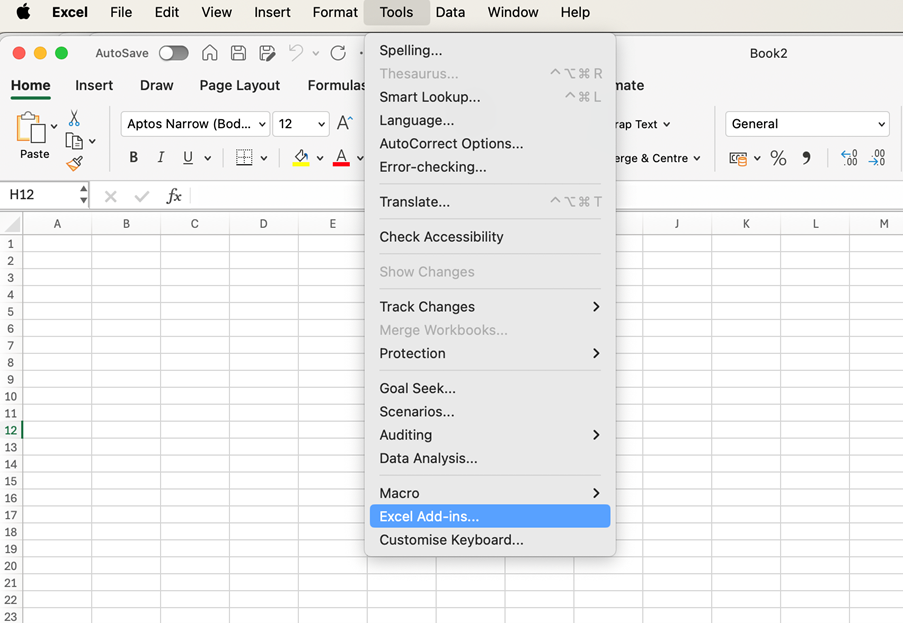Click the yellow fill colour button
Viewport: 903px width, 623px height.
click(x=301, y=158)
